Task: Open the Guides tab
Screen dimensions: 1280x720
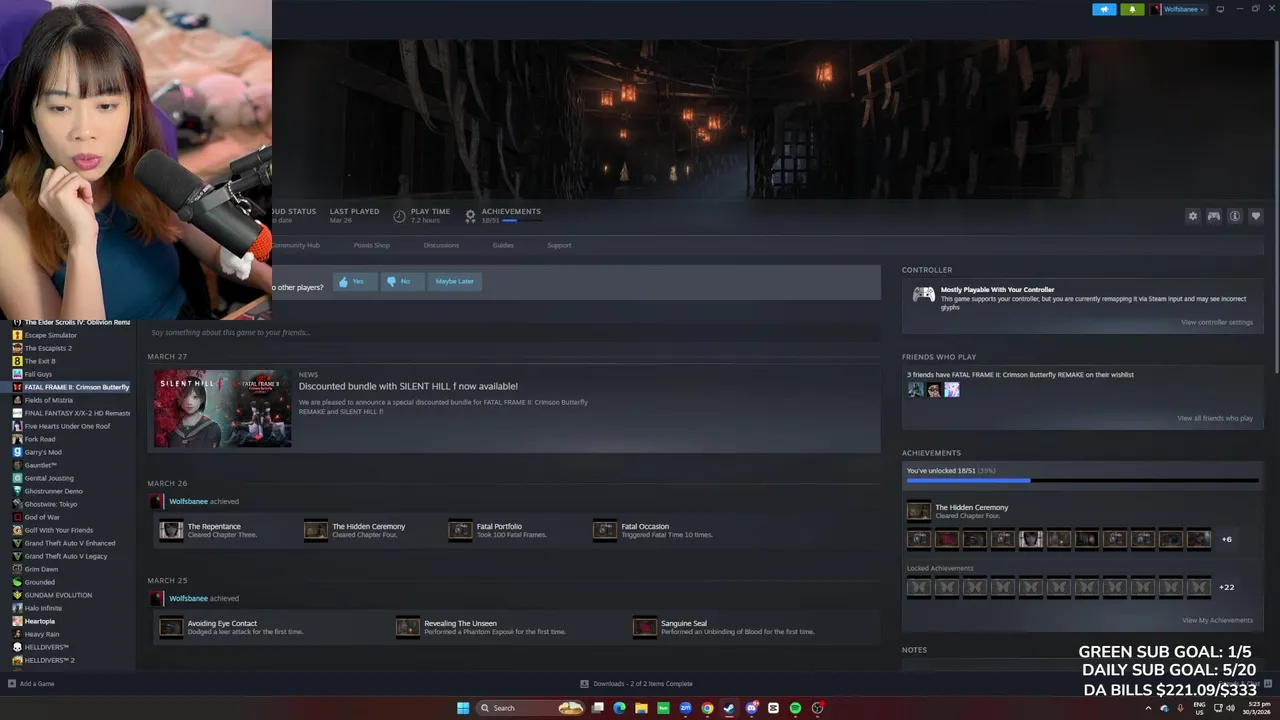Action: [x=503, y=245]
